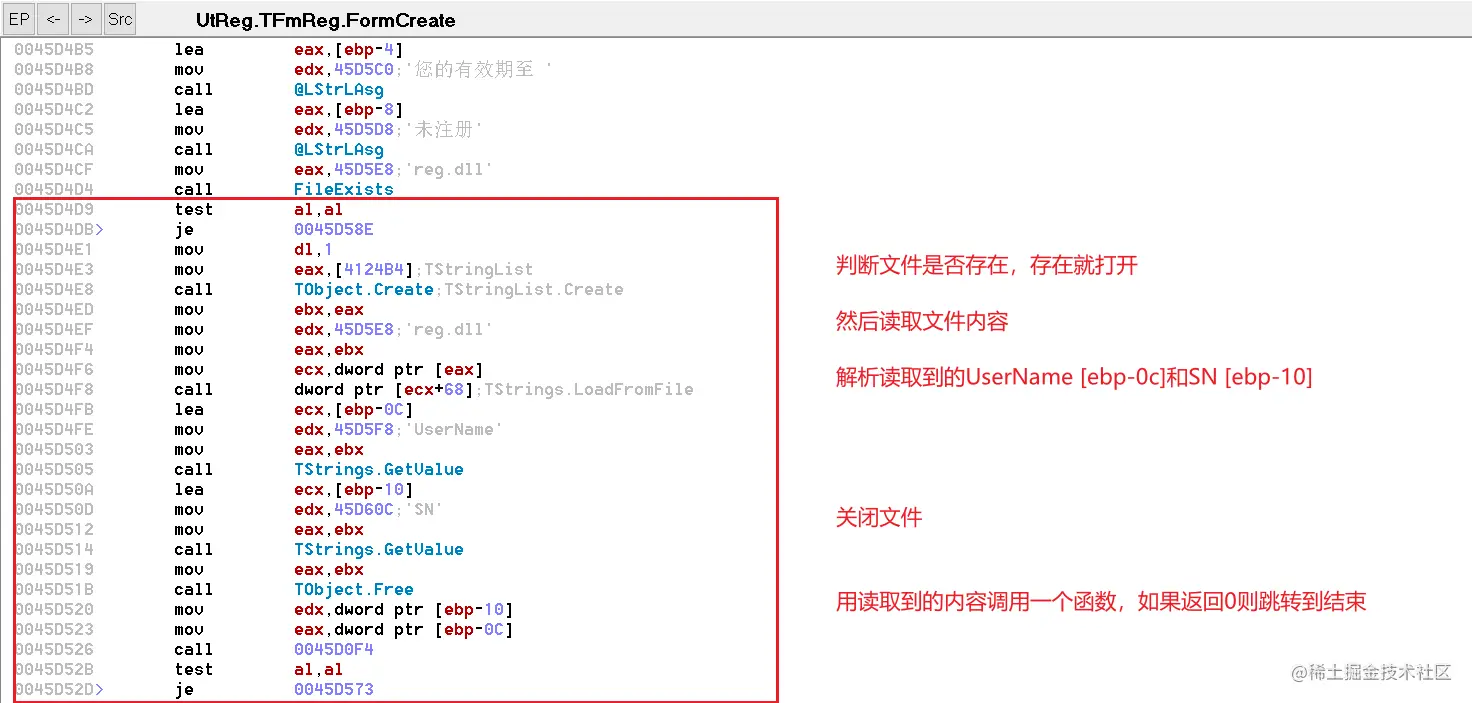This screenshot has width=1472, height=703.
Task: Select line 0045D503 mov eax,ebx
Action: click(189, 449)
